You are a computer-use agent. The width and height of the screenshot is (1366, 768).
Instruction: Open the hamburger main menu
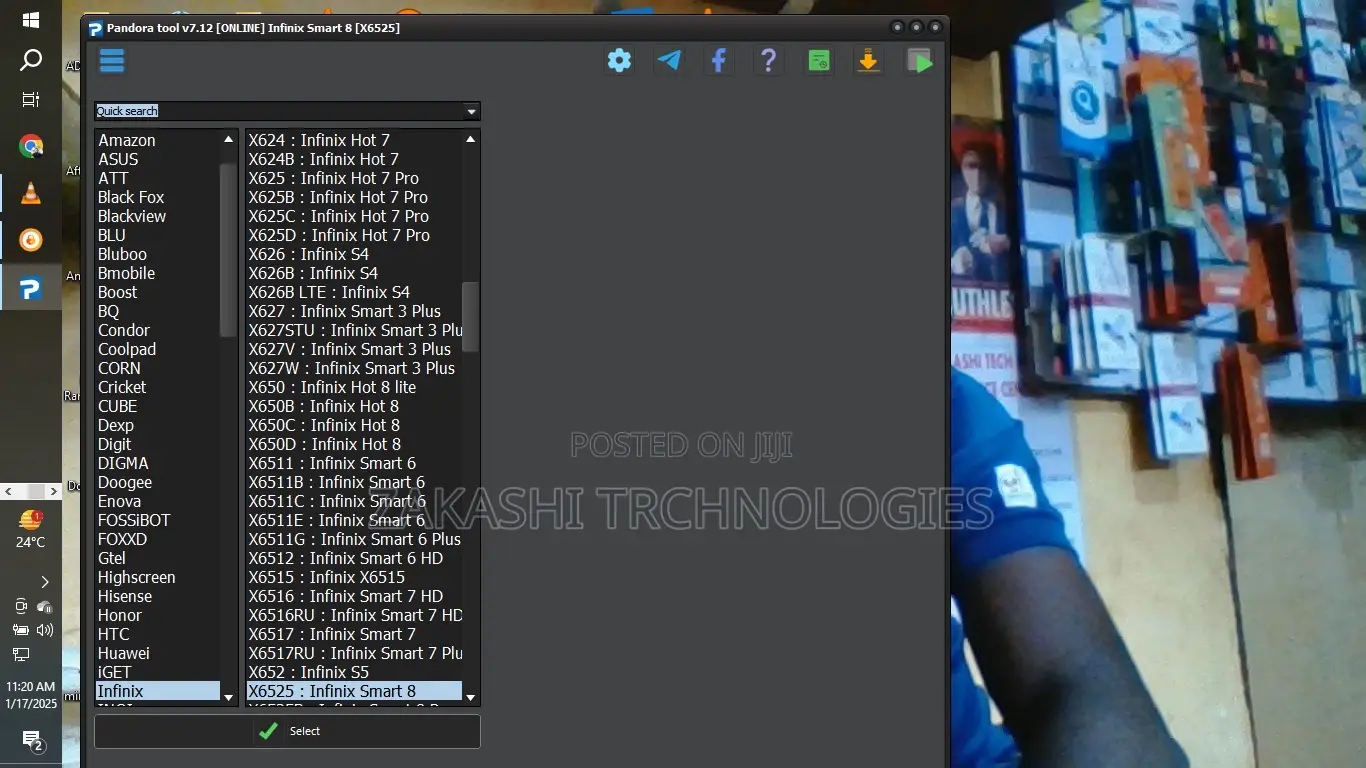click(112, 61)
